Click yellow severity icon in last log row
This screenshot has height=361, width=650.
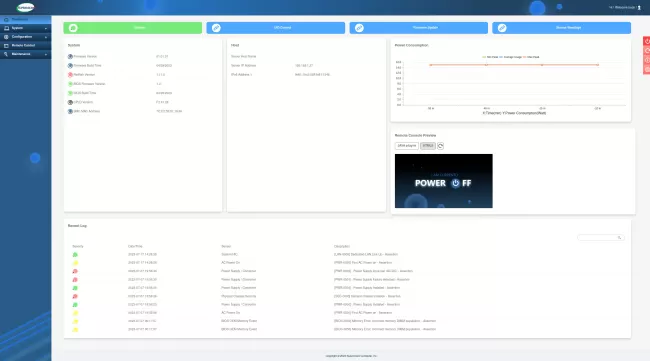[x=75, y=330]
